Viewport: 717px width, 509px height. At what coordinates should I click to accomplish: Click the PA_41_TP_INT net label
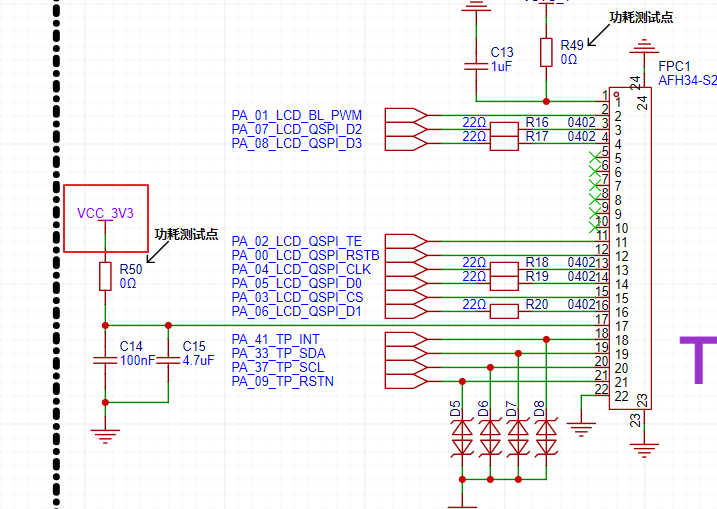coord(278,339)
